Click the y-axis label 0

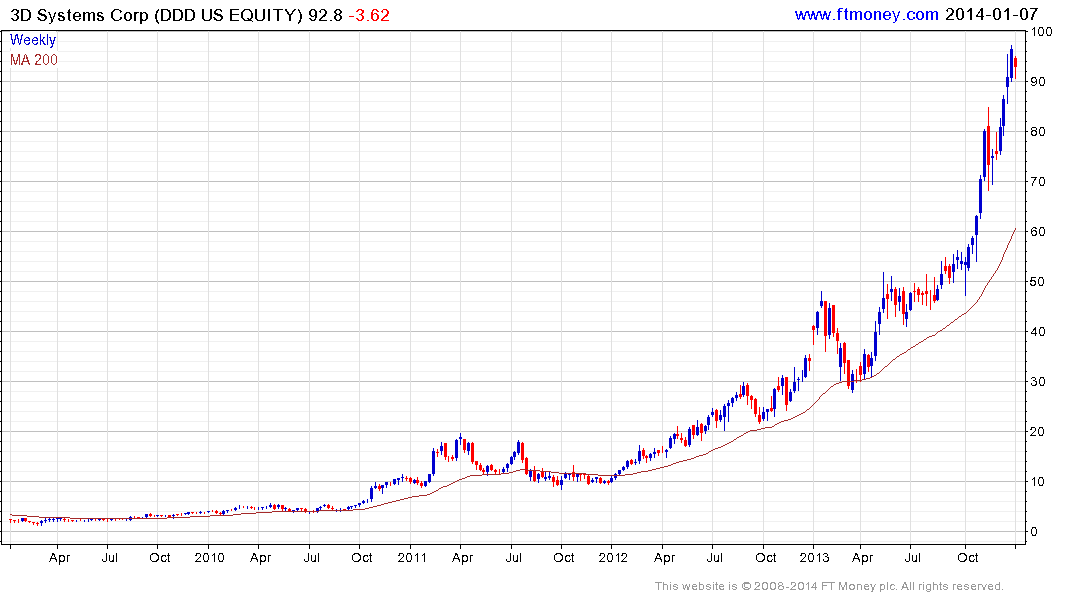pyautogui.click(x=1035, y=532)
